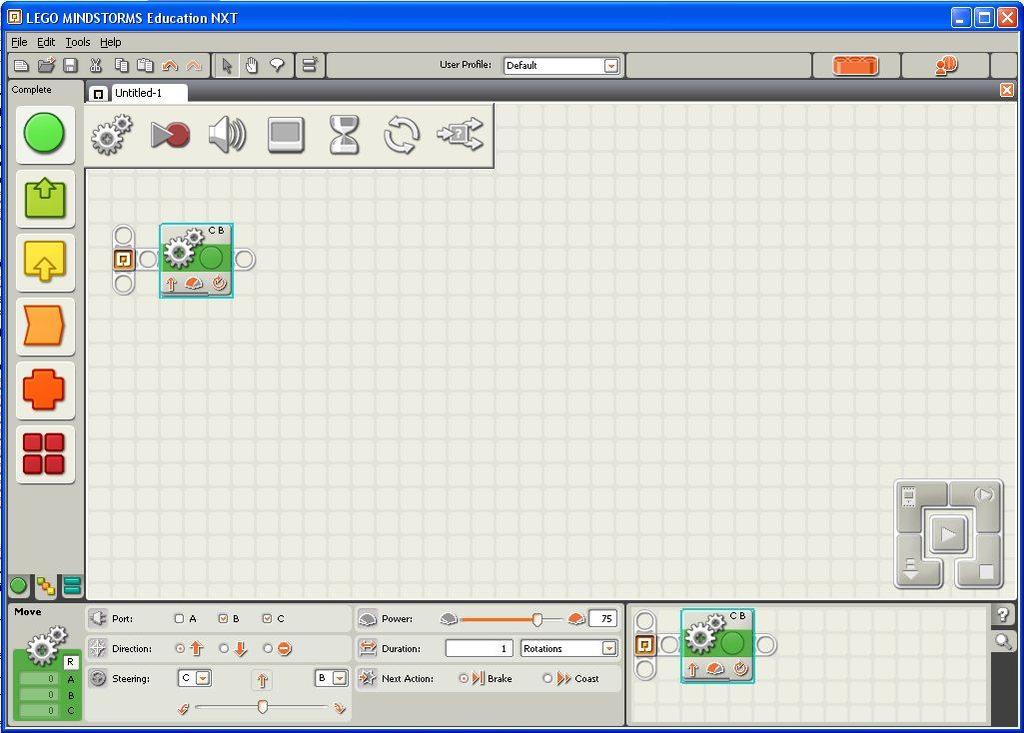Click the Stop button on the controller

(x=985, y=572)
